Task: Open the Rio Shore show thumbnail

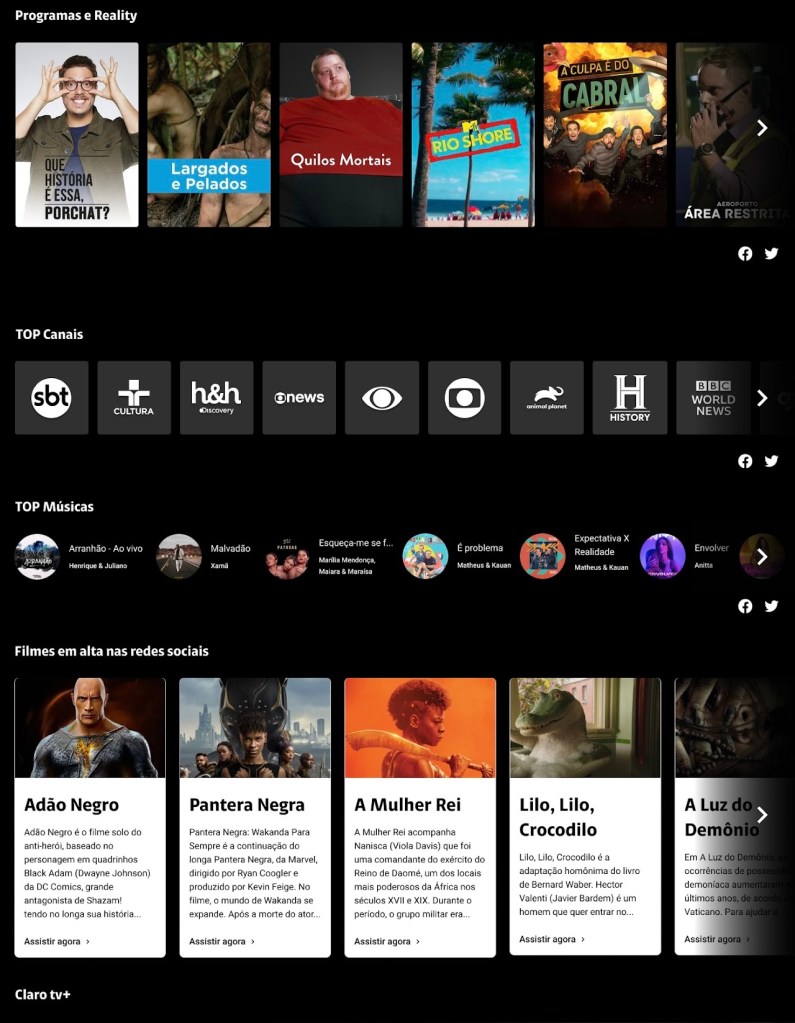Action: tap(473, 135)
